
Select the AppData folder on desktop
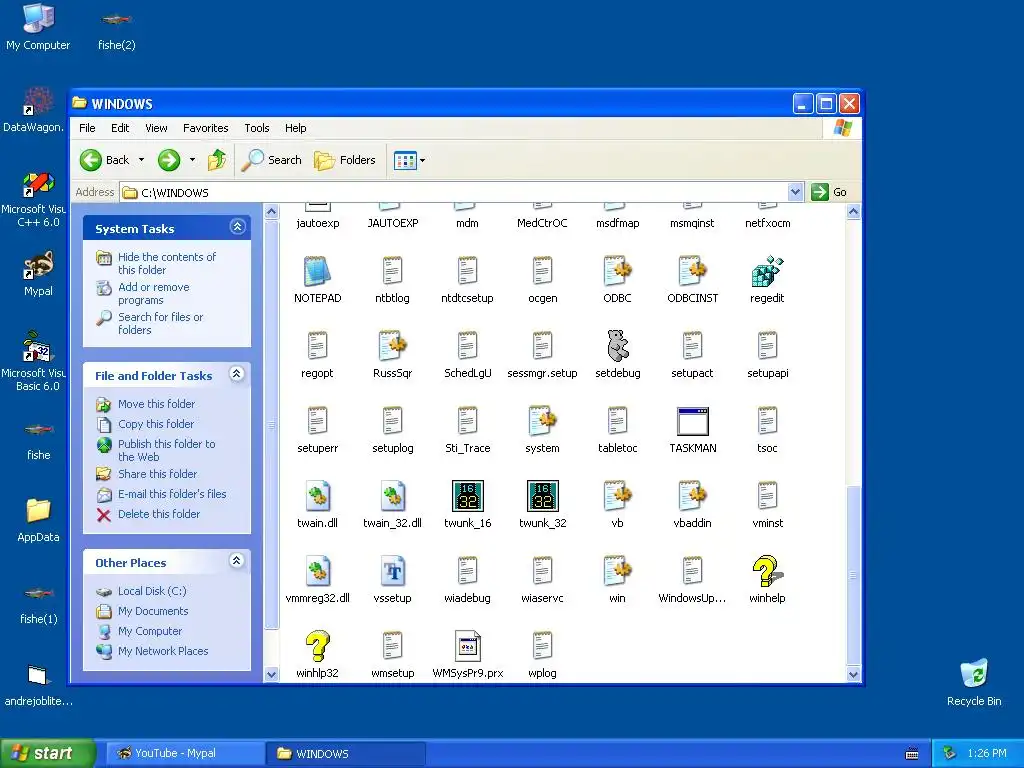38,511
